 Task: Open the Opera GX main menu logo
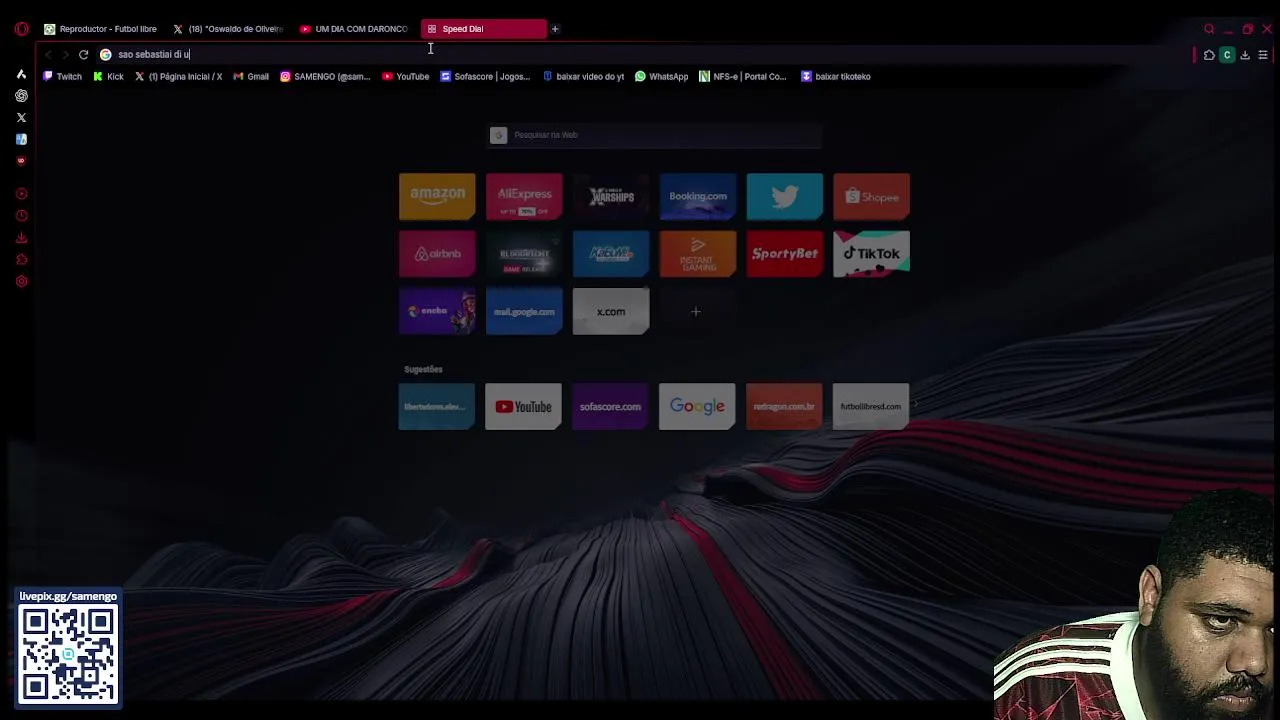21,29
